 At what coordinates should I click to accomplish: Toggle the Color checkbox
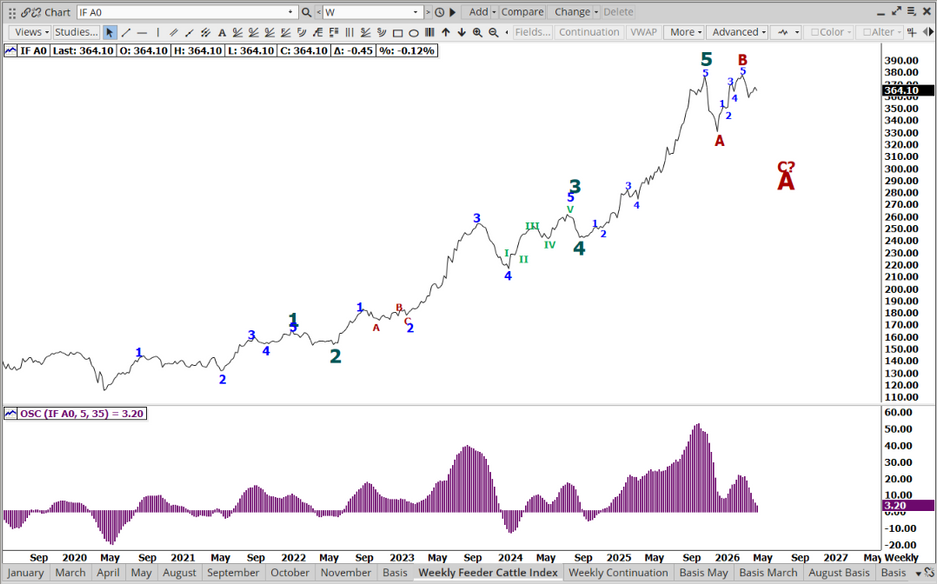point(814,32)
